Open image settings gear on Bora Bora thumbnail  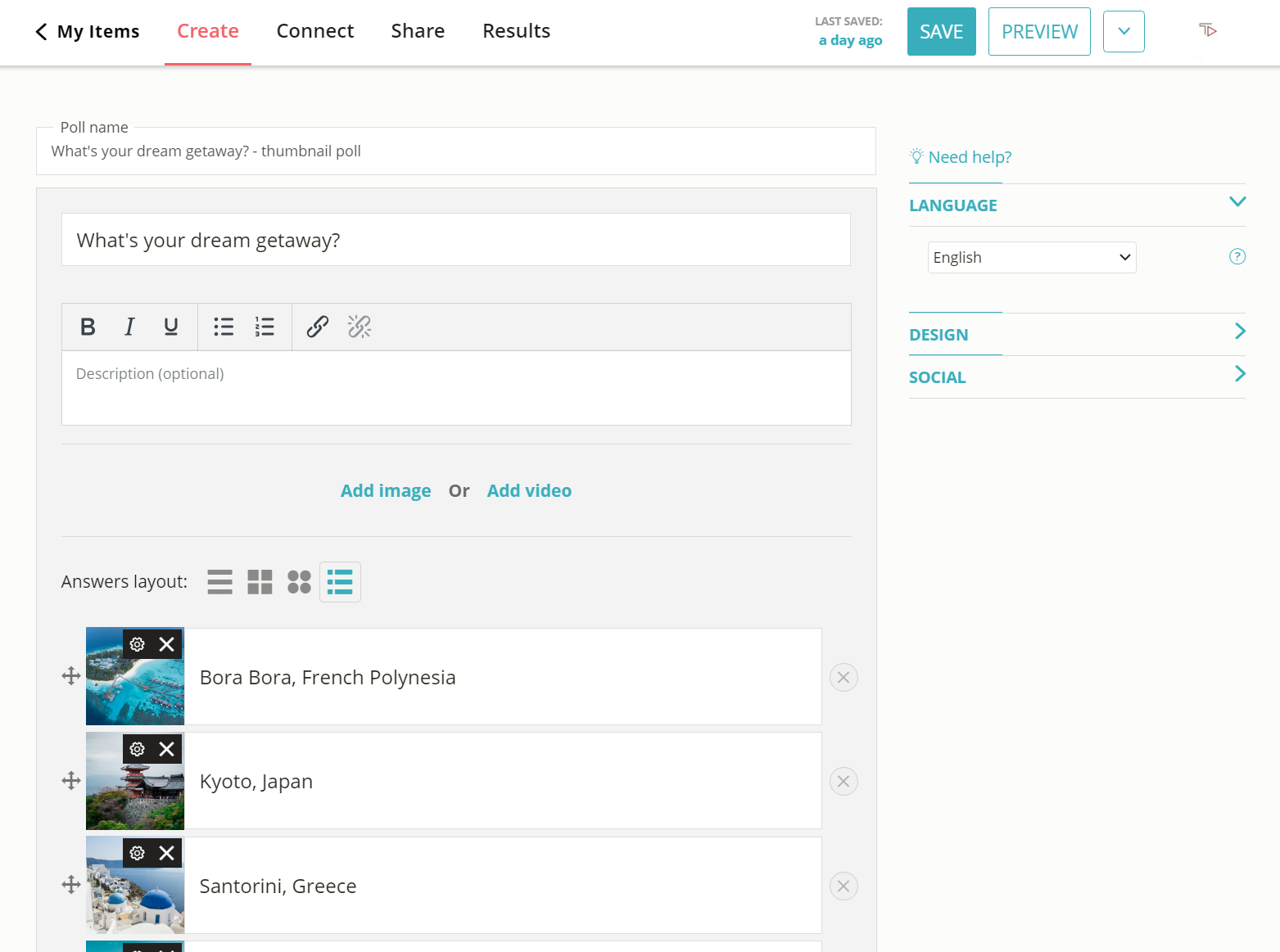(x=137, y=643)
